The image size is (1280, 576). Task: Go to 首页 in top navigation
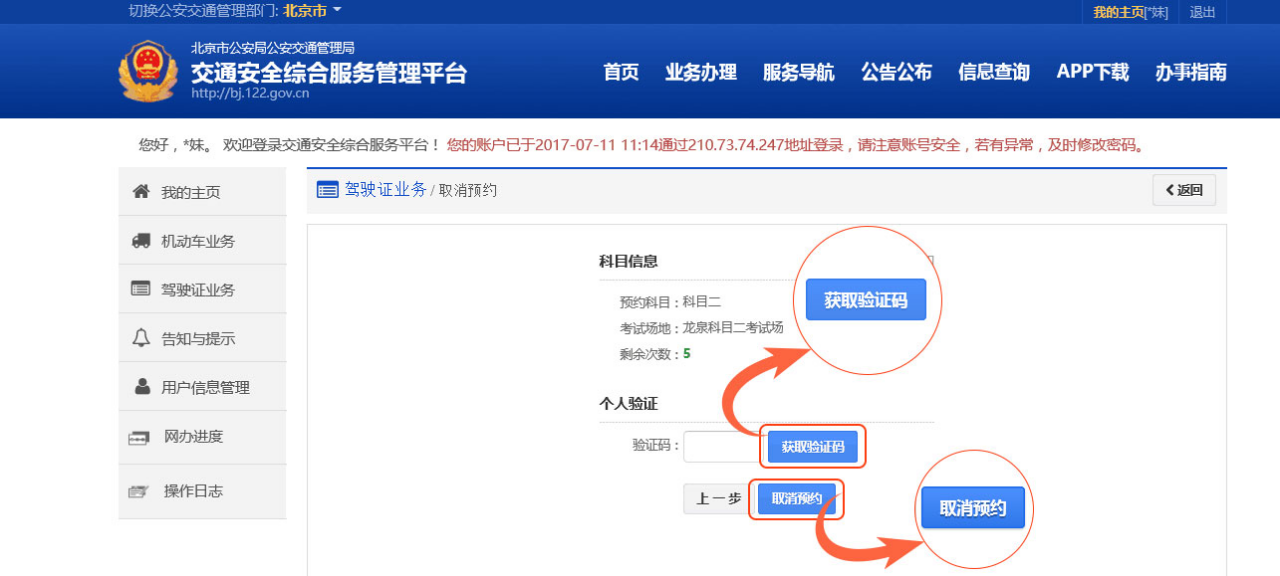pyautogui.click(x=621, y=72)
